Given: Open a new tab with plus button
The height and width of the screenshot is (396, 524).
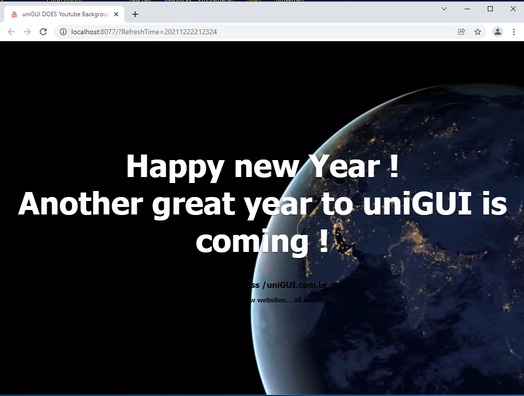Looking at the screenshot, I should click(x=135, y=14).
